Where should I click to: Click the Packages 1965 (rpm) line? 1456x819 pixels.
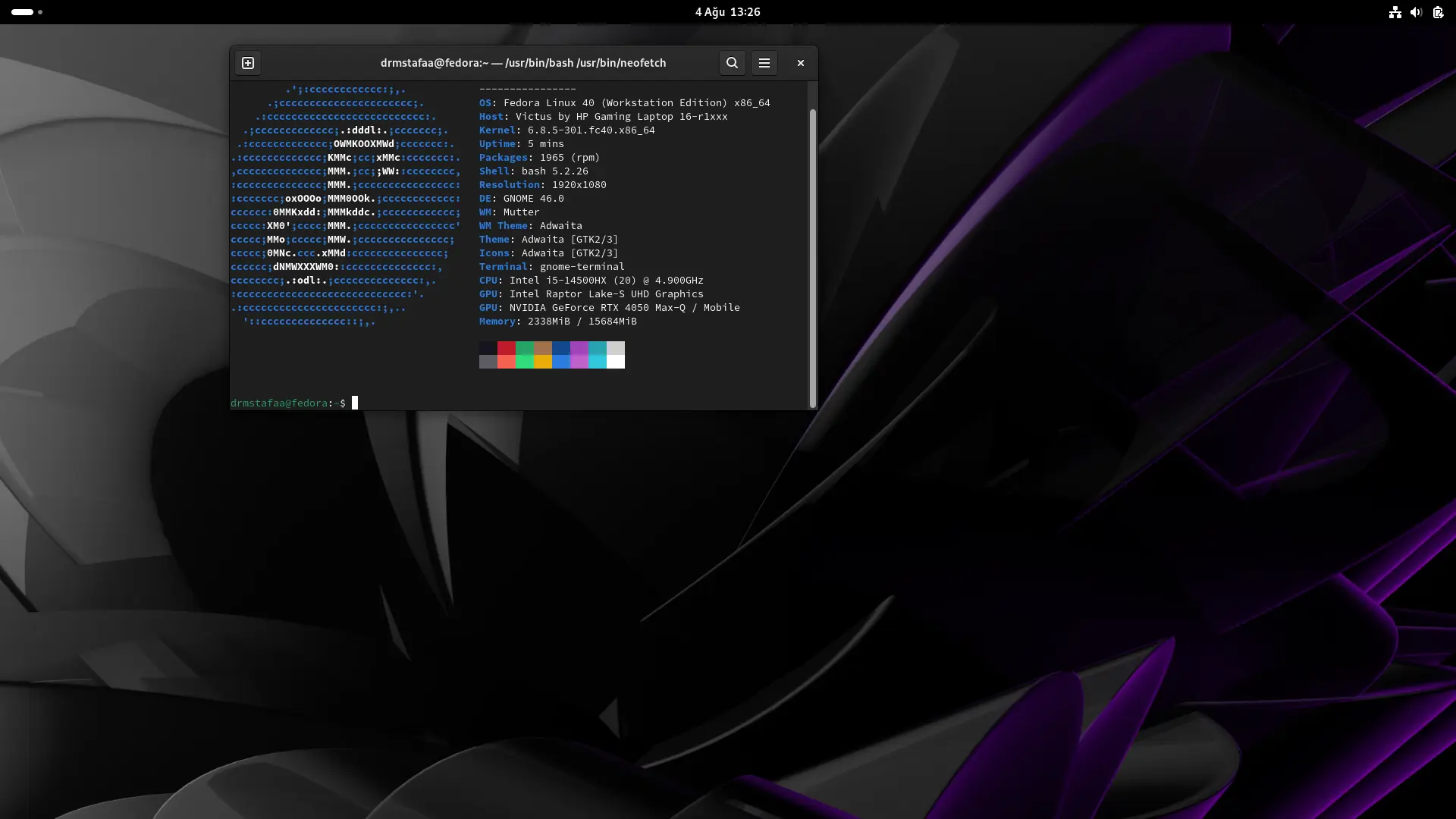click(540, 157)
